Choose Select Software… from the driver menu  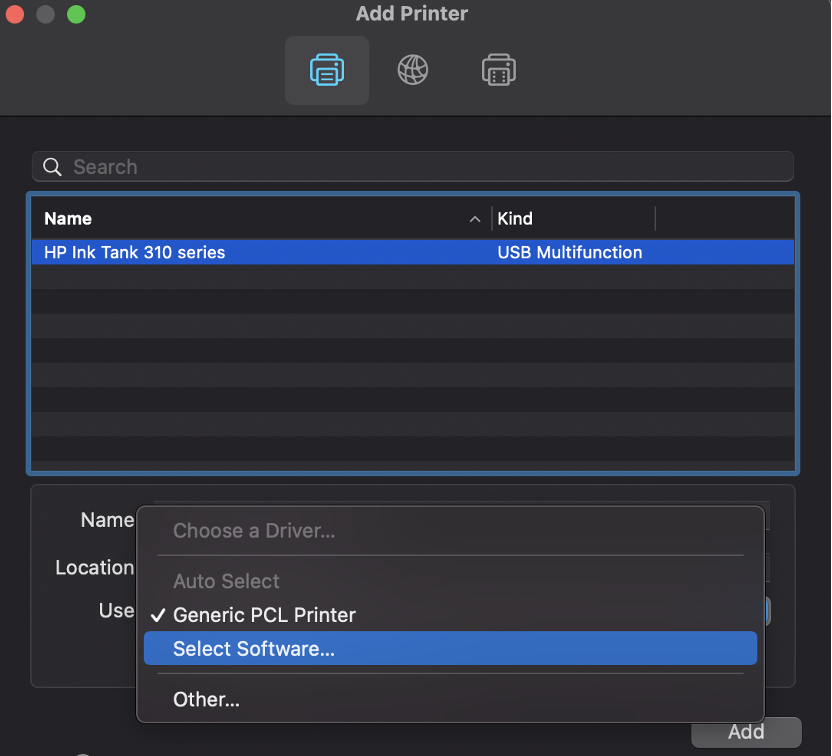(254, 649)
